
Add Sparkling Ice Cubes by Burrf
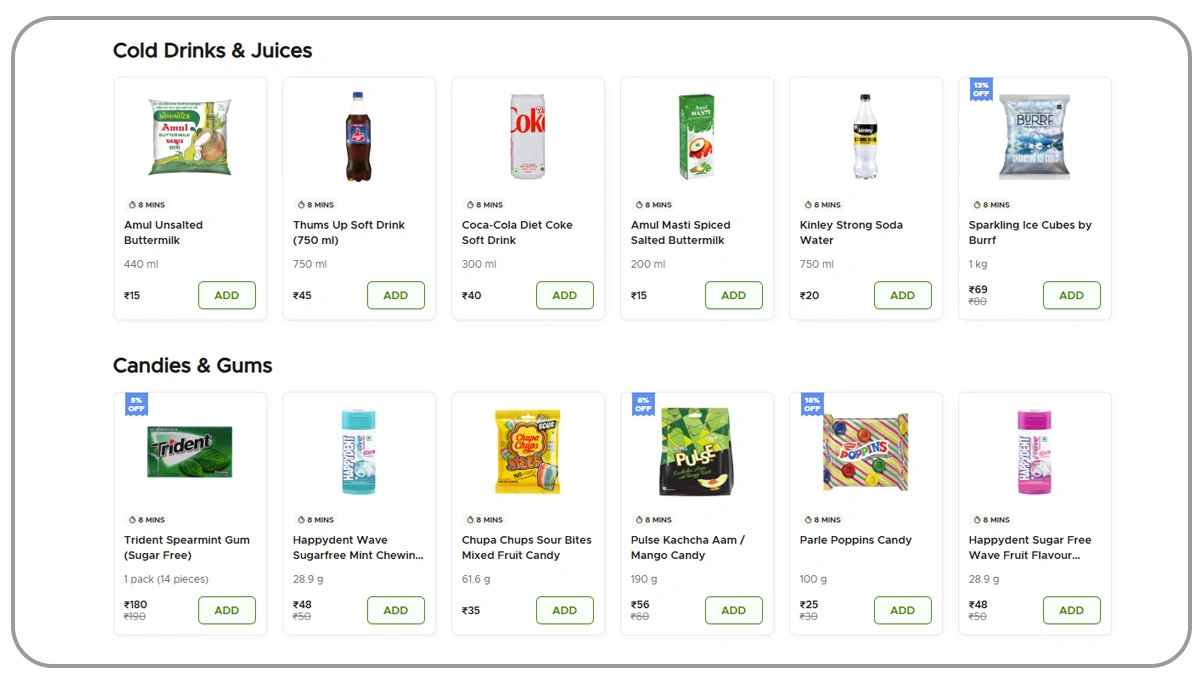[x=1072, y=295]
